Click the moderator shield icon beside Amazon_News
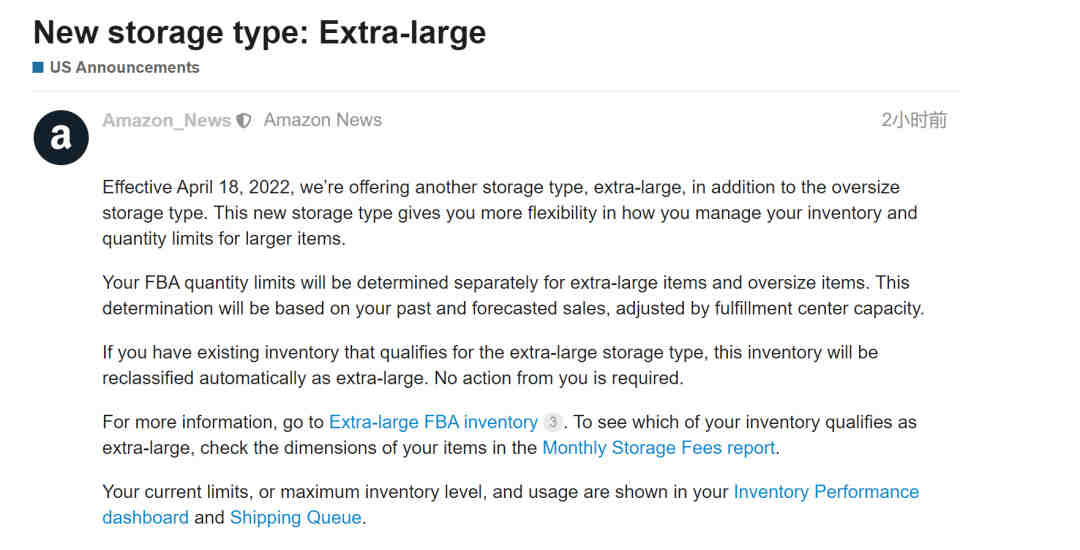Screen dimensions: 1080x550 point(244,120)
